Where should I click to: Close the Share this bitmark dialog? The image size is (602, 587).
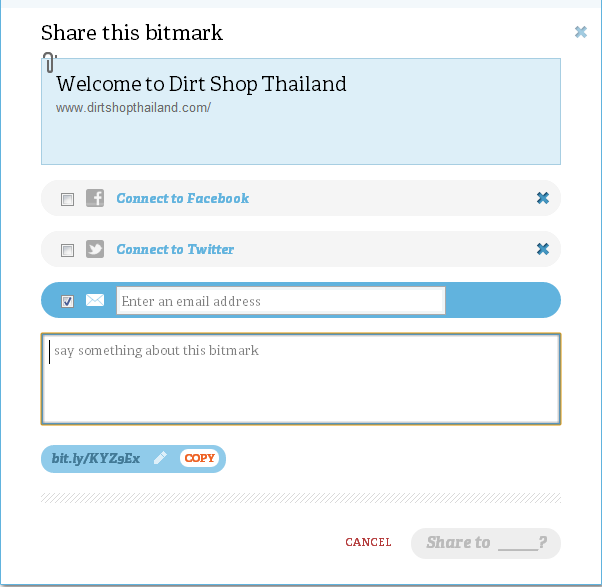(x=581, y=32)
